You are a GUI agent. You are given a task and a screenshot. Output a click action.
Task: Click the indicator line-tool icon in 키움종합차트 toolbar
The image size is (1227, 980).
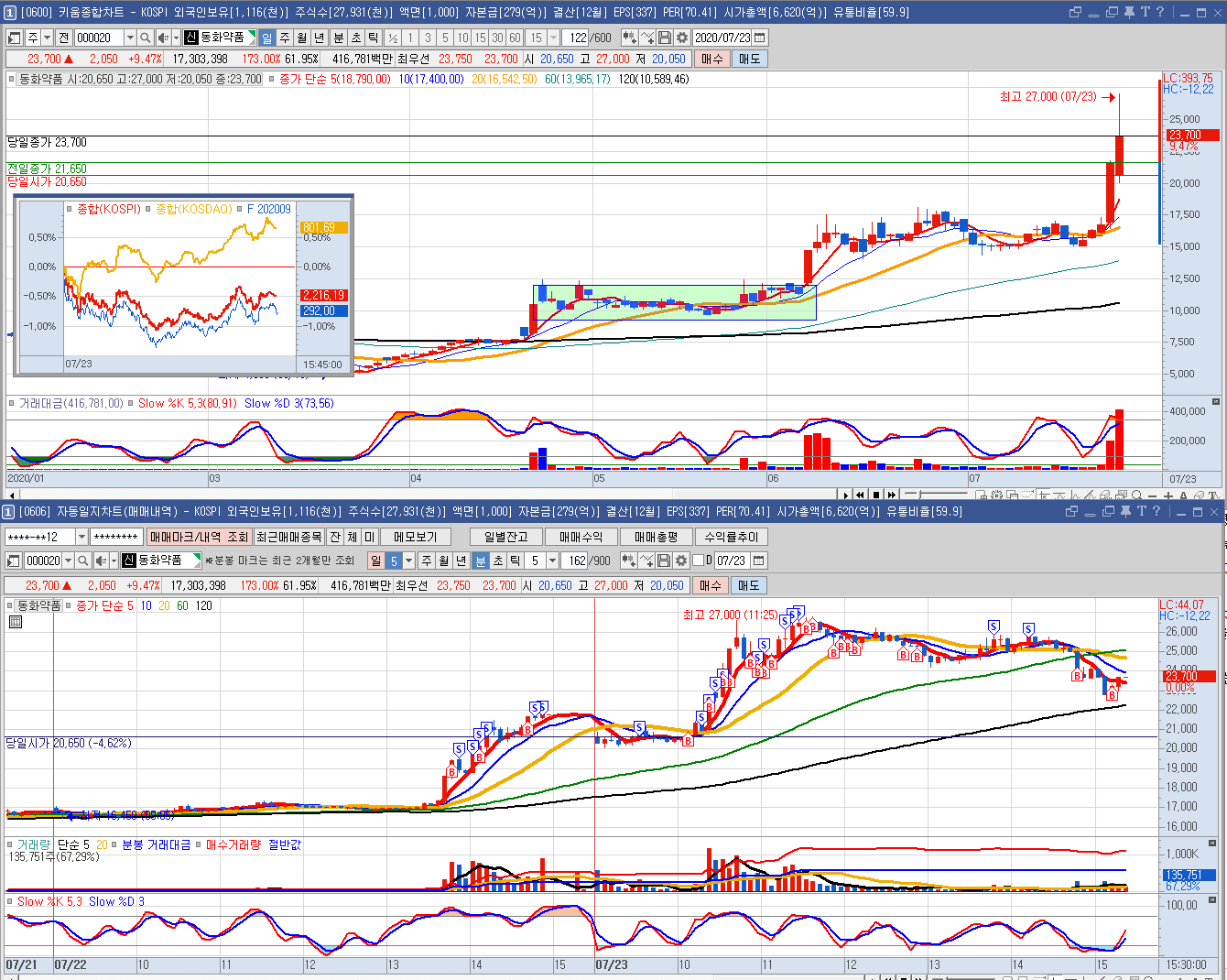(647, 38)
